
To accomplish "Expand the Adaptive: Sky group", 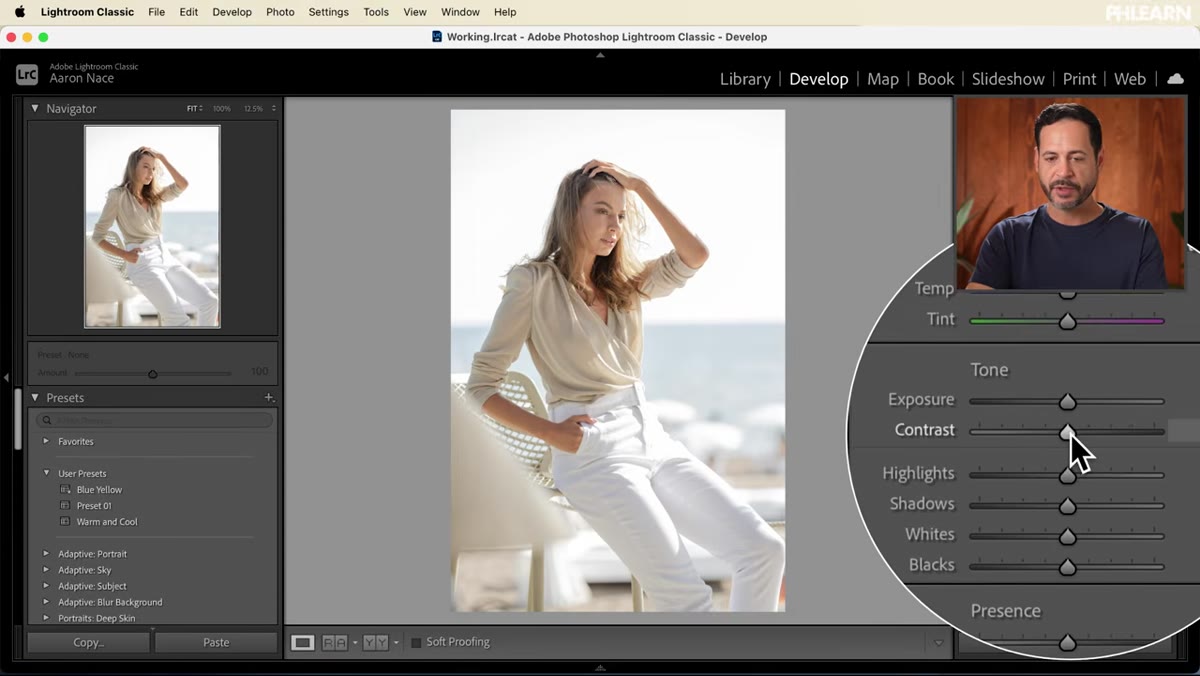I will click(46, 570).
